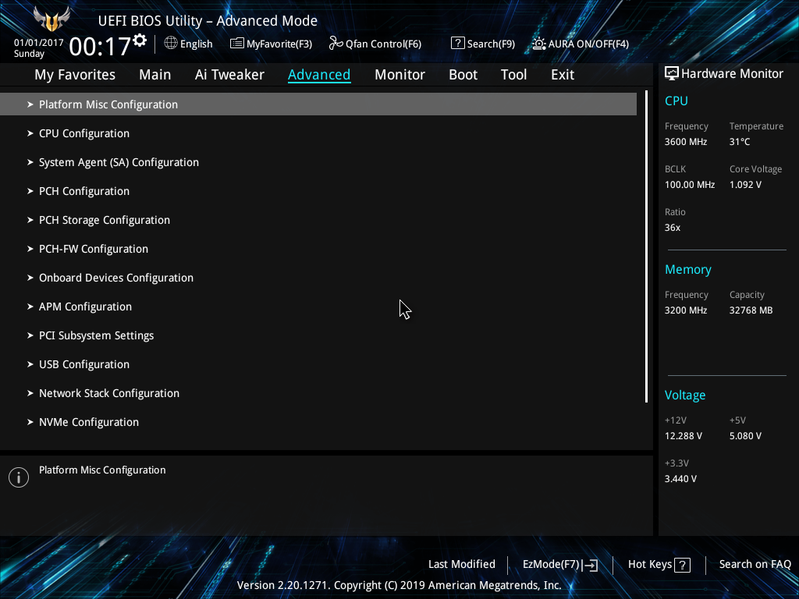799x599 pixels.
Task: Toggle AURA ON/OFF light icon
Action: pyautogui.click(x=539, y=43)
